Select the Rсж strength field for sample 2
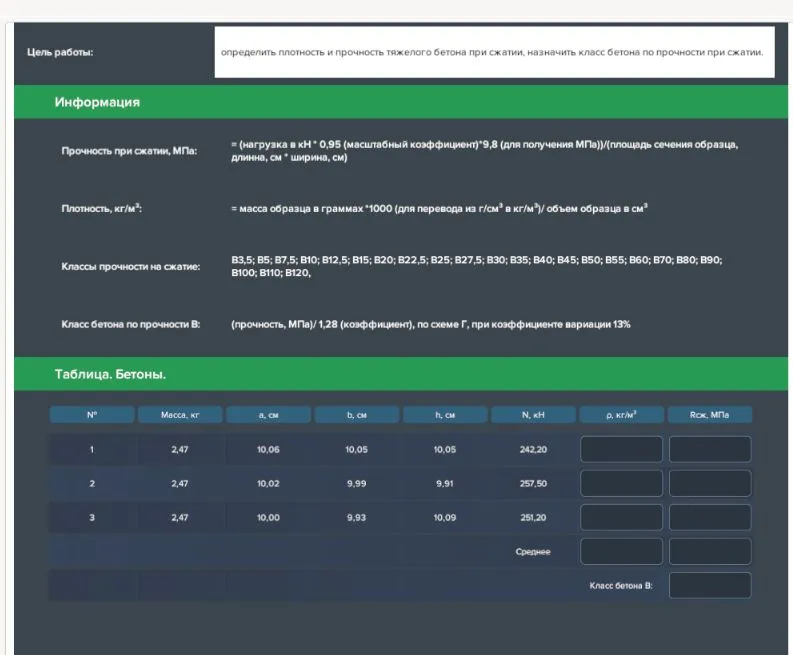 (710, 483)
